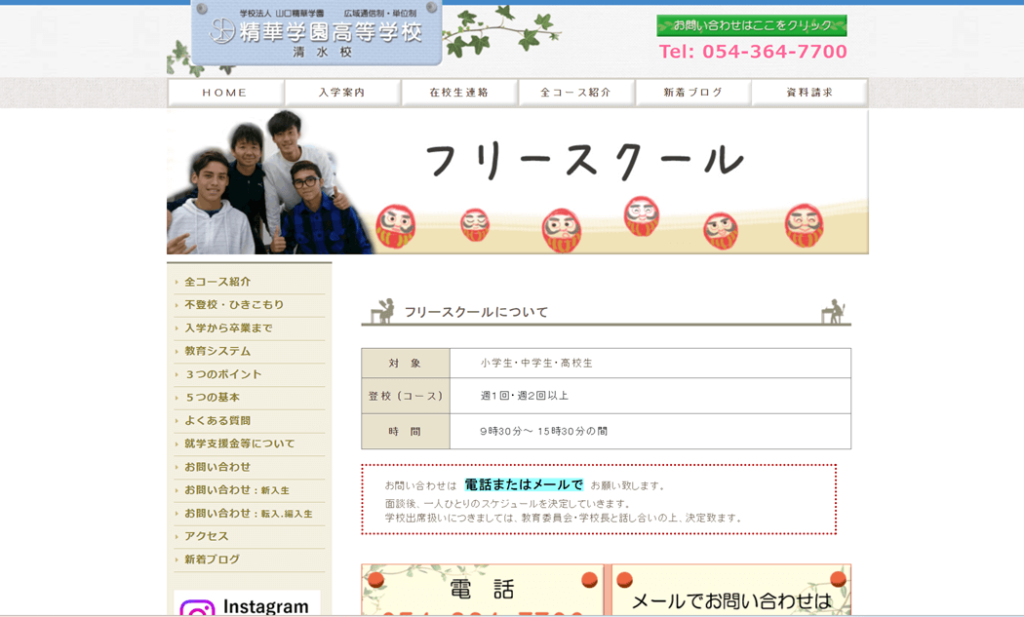Click the メールでお問い合わせは contact card
The height and width of the screenshot is (617, 1024).
pos(731,590)
